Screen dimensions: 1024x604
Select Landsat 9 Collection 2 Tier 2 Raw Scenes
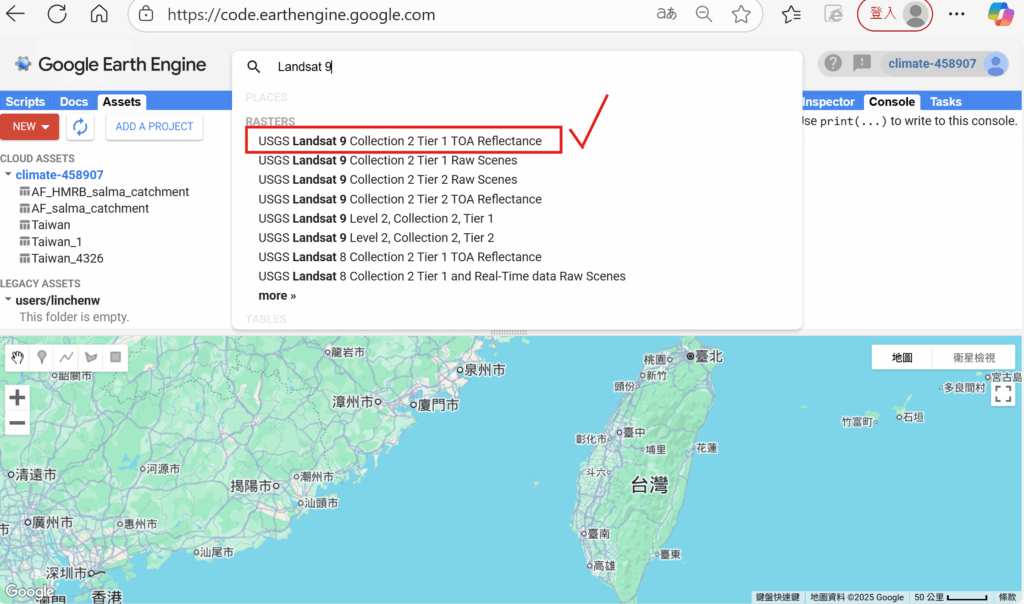(387, 180)
